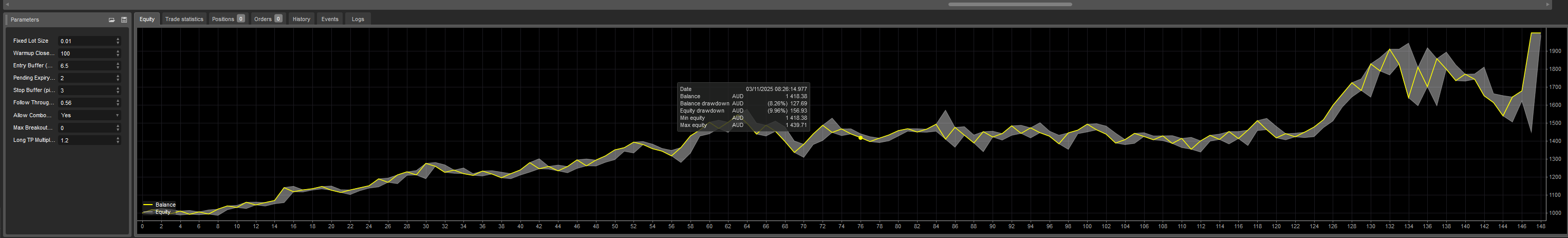This screenshot has width=1568, height=238.
Task: Switch to the Equity tab
Action: [147, 19]
